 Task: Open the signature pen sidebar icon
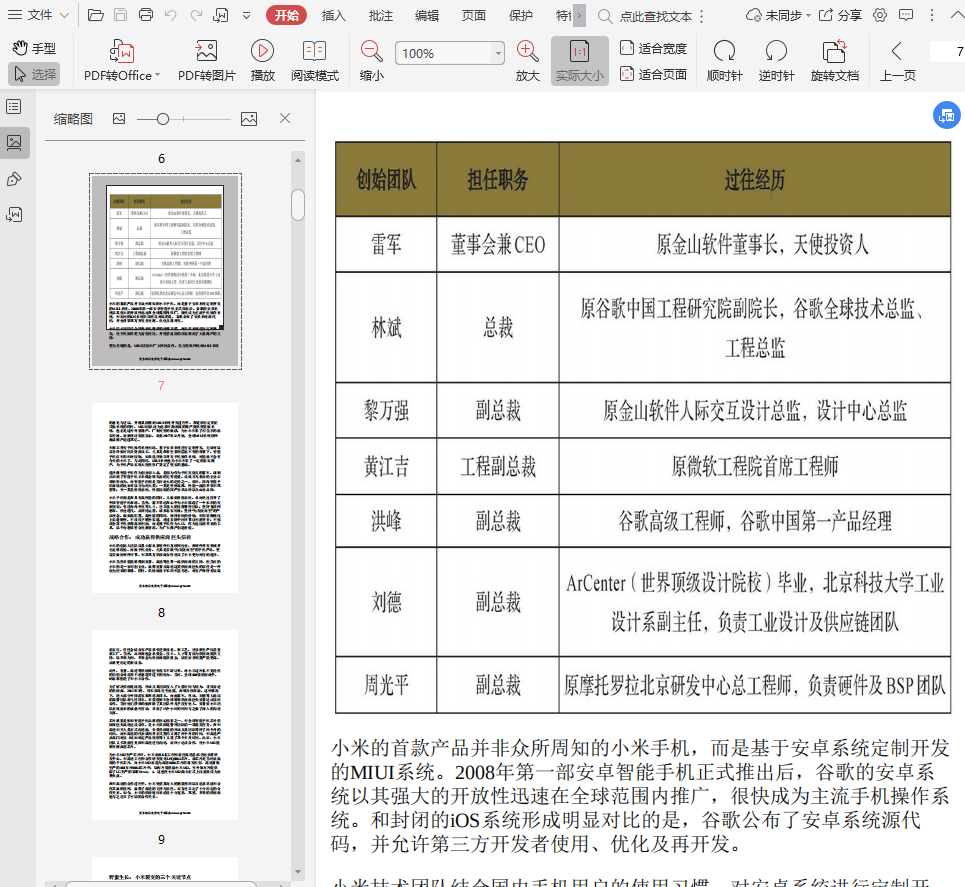click(x=14, y=179)
